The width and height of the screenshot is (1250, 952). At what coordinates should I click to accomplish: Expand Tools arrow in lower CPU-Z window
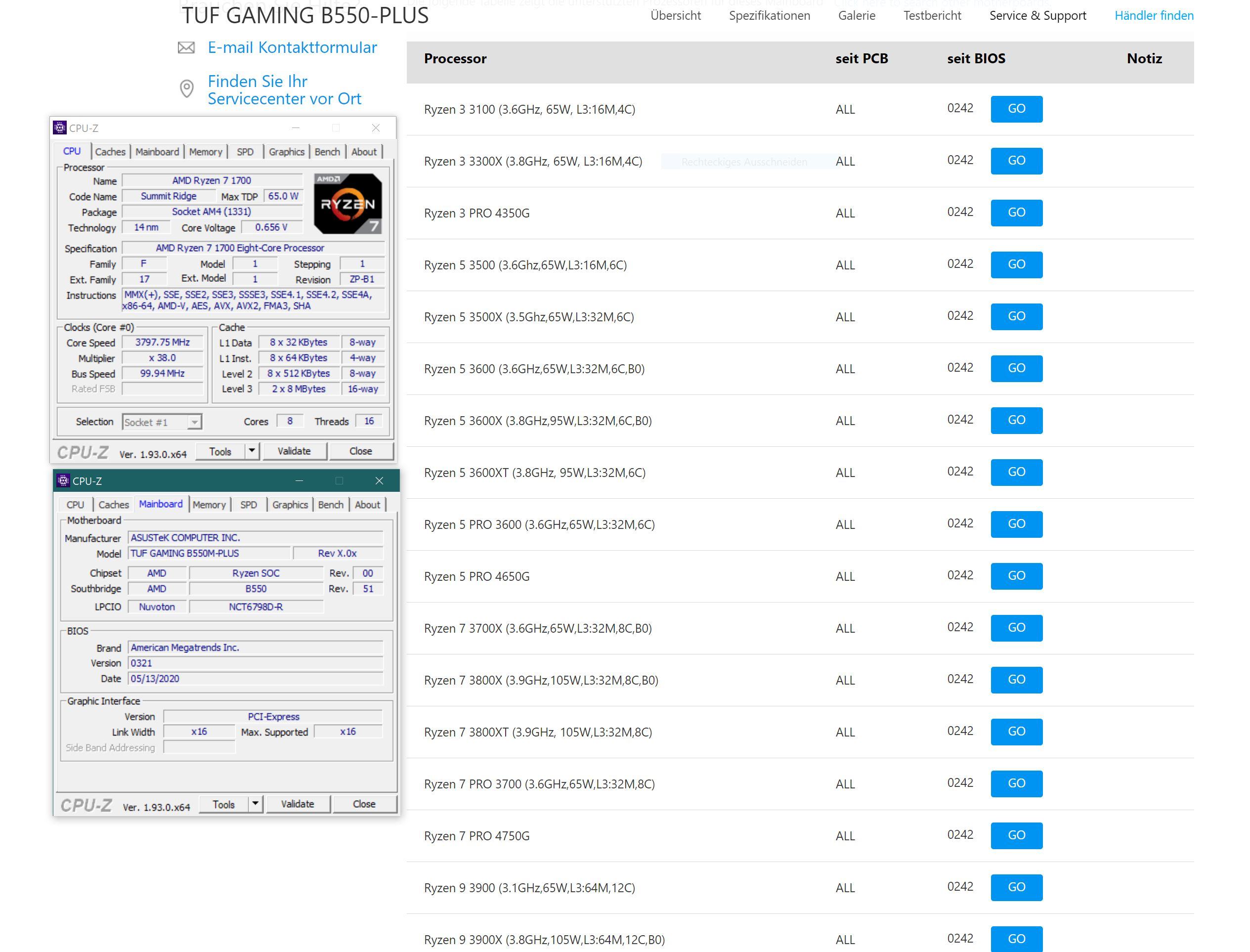pos(255,804)
